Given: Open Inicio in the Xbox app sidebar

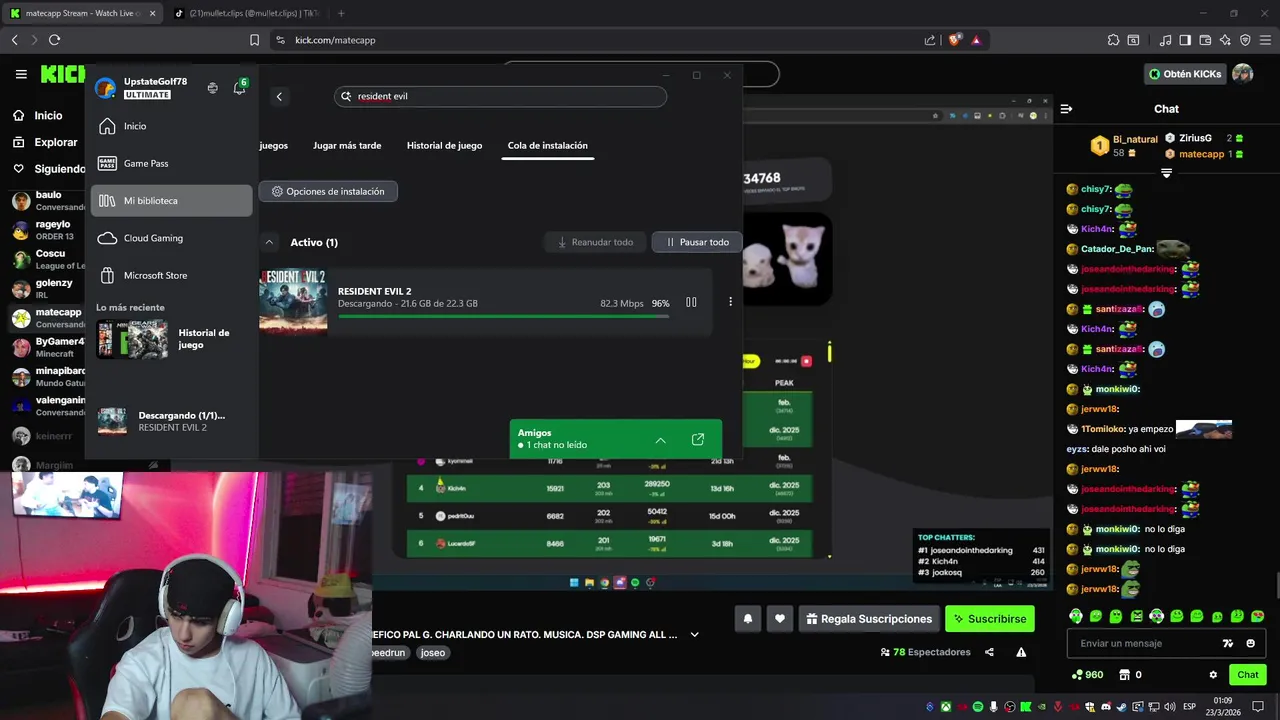Looking at the screenshot, I should coord(171,126).
